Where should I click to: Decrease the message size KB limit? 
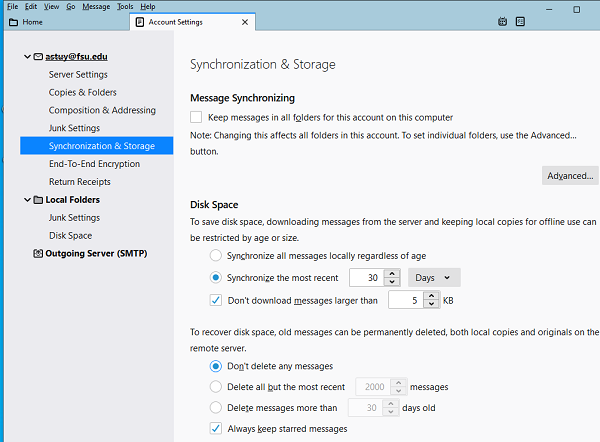tap(432, 304)
